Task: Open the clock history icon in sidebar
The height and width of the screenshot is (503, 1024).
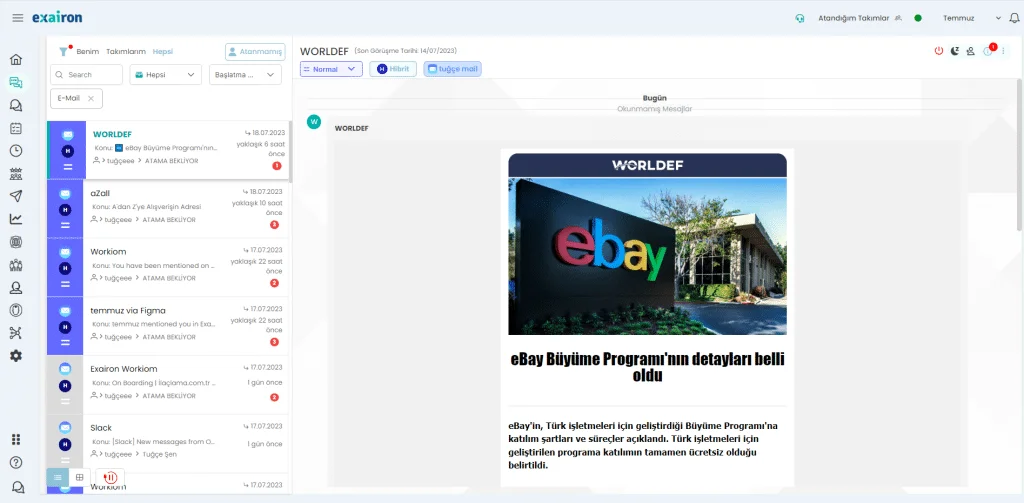Action: coord(16,151)
